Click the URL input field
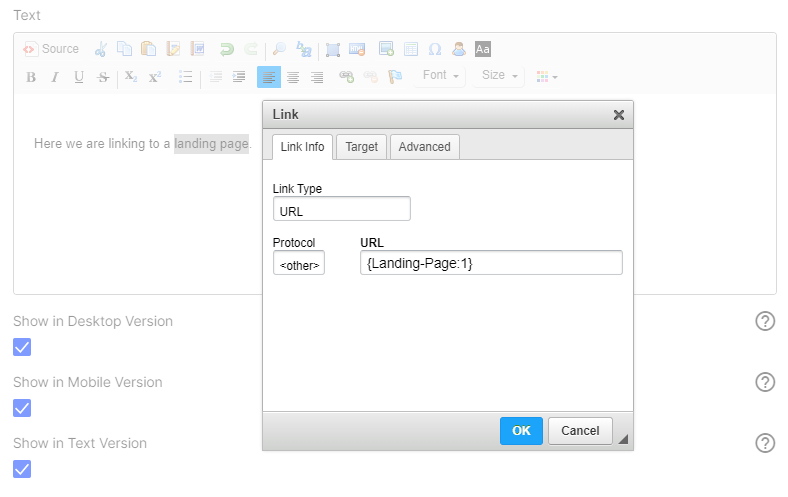 coord(491,263)
